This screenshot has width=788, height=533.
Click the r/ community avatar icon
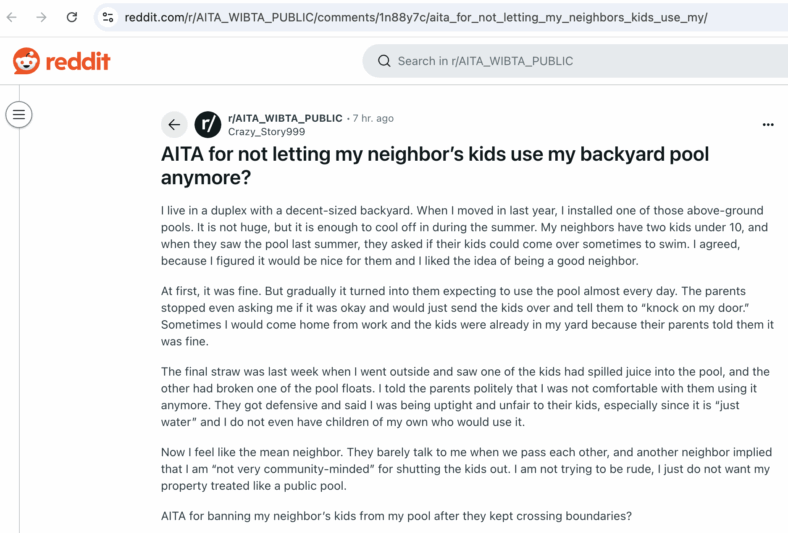point(208,124)
